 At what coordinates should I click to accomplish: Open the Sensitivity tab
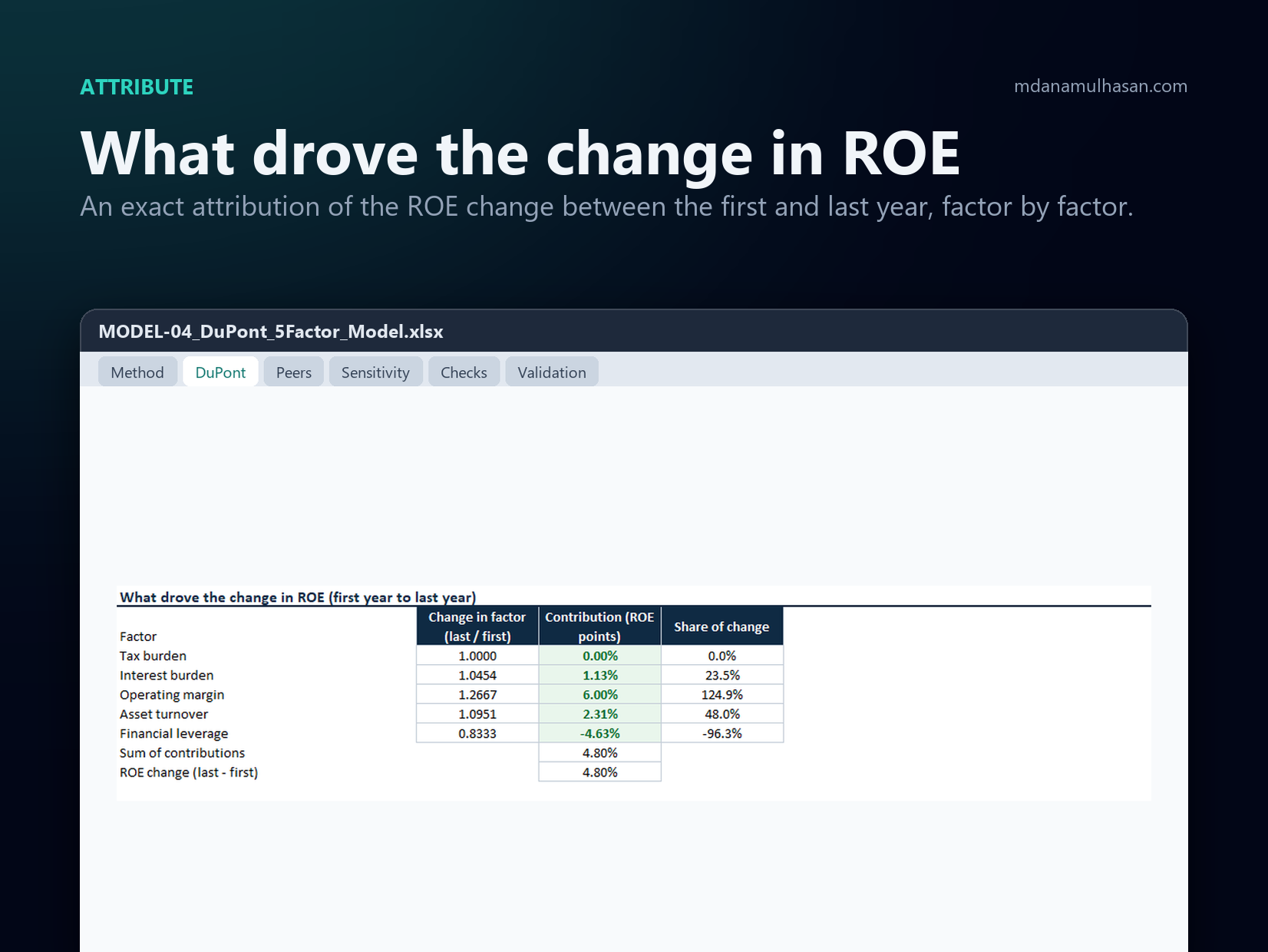pos(375,372)
